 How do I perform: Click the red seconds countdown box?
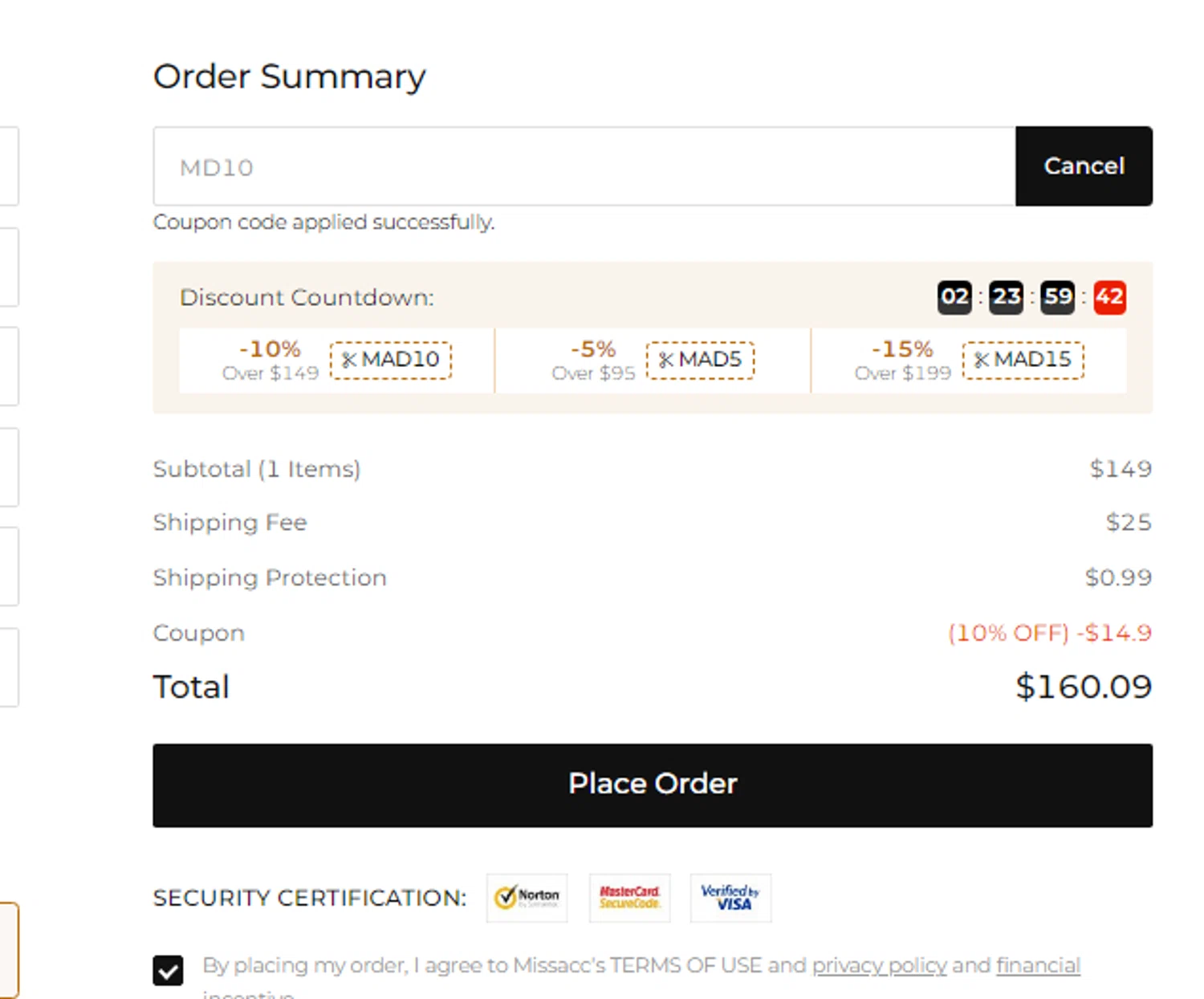[1109, 297]
